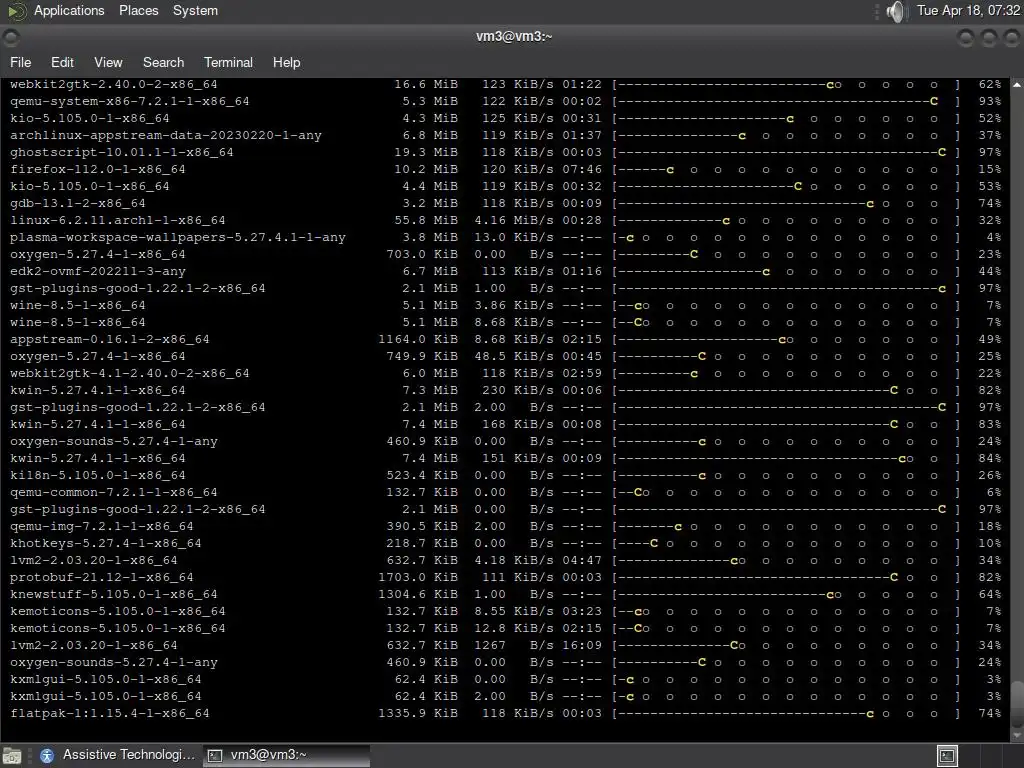Open window menu button left of title
The height and width of the screenshot is (768, 1024).
point(10,38)
